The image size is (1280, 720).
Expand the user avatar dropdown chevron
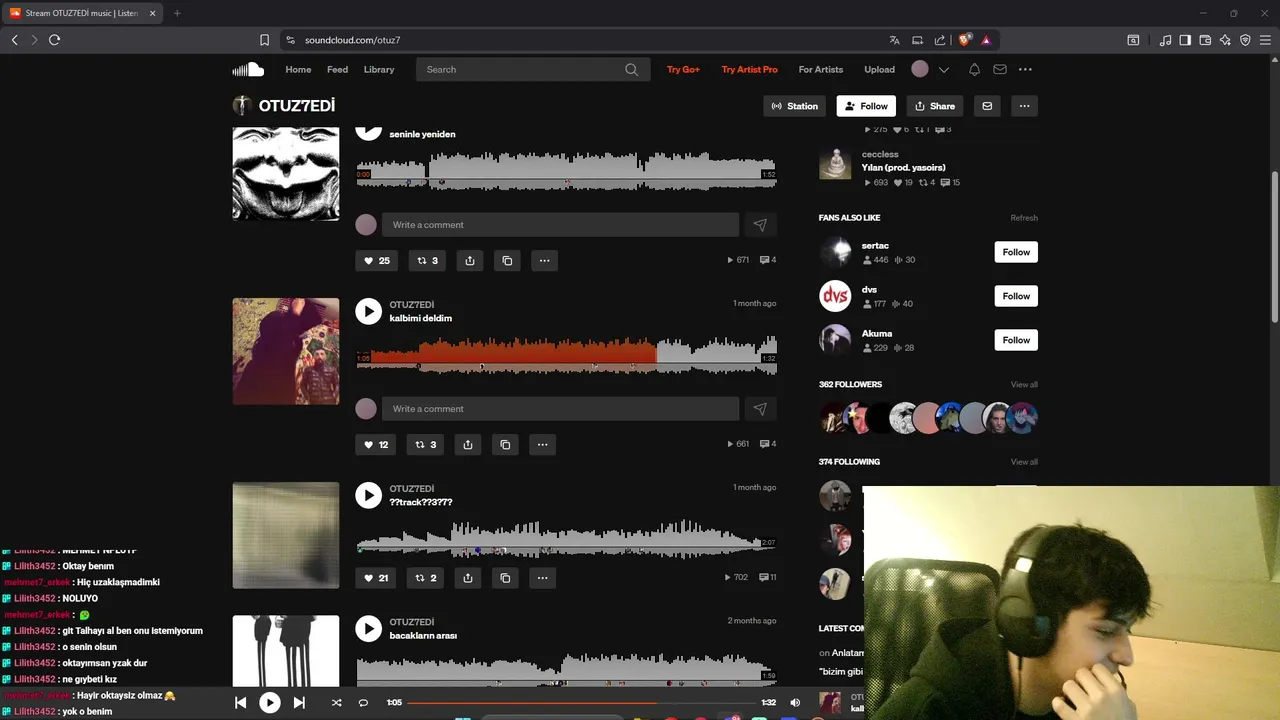[943, 70]
